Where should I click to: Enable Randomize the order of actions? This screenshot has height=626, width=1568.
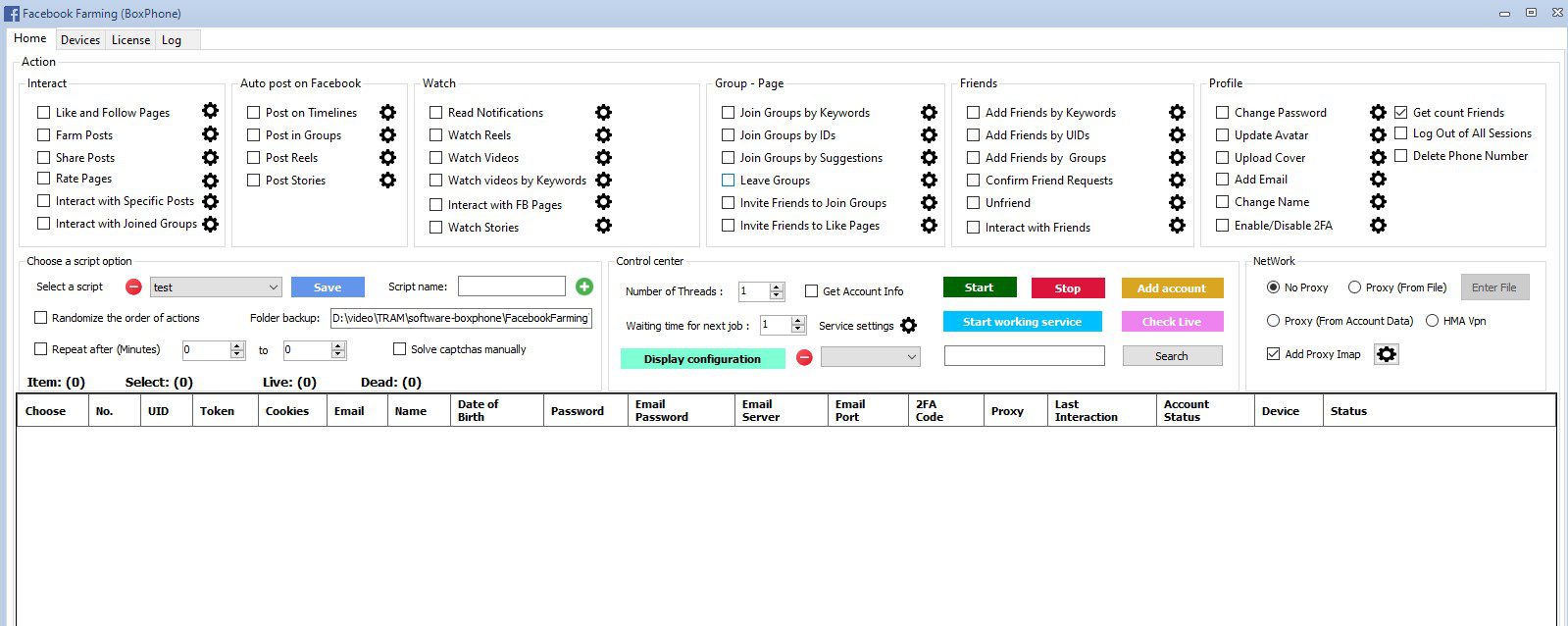pyautogui.click(x=40, y=318)
